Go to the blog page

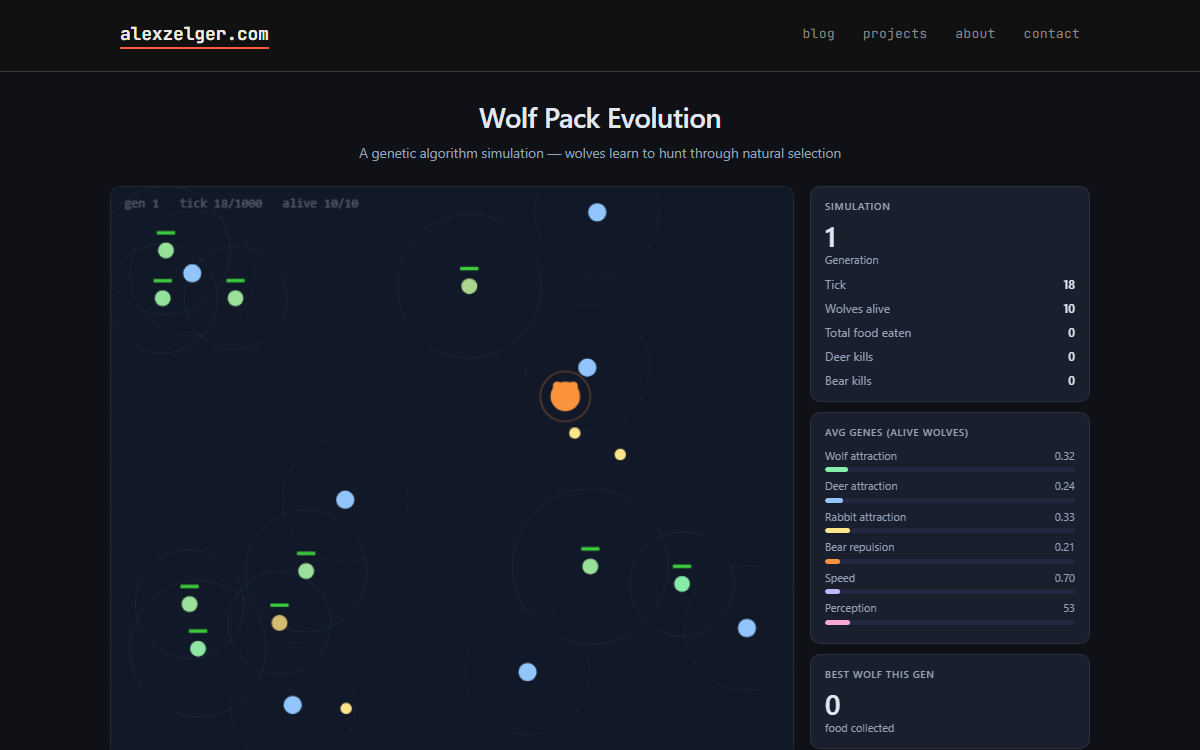coord(818,34)
